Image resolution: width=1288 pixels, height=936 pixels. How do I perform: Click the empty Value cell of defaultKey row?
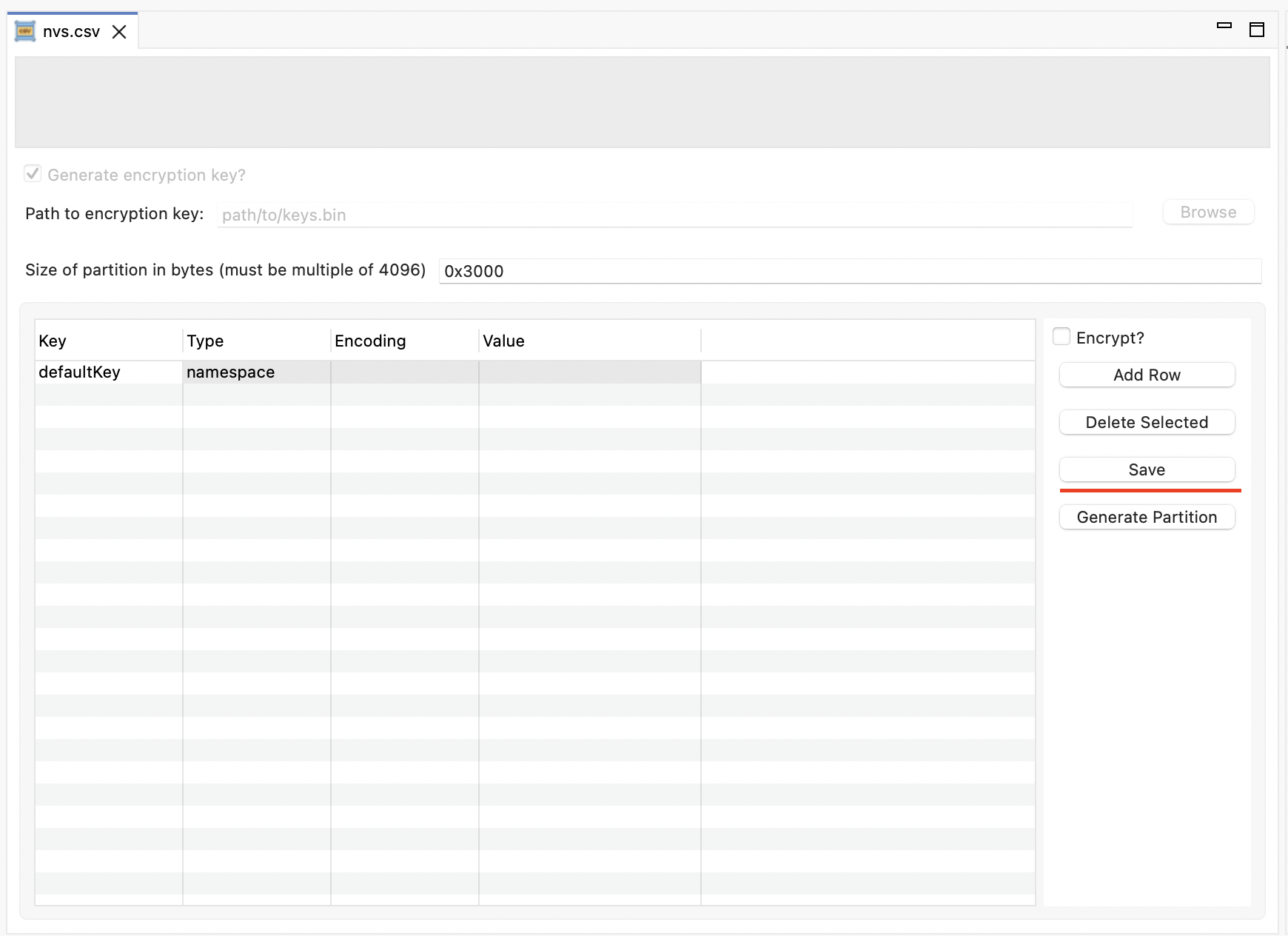click(588, 372)
